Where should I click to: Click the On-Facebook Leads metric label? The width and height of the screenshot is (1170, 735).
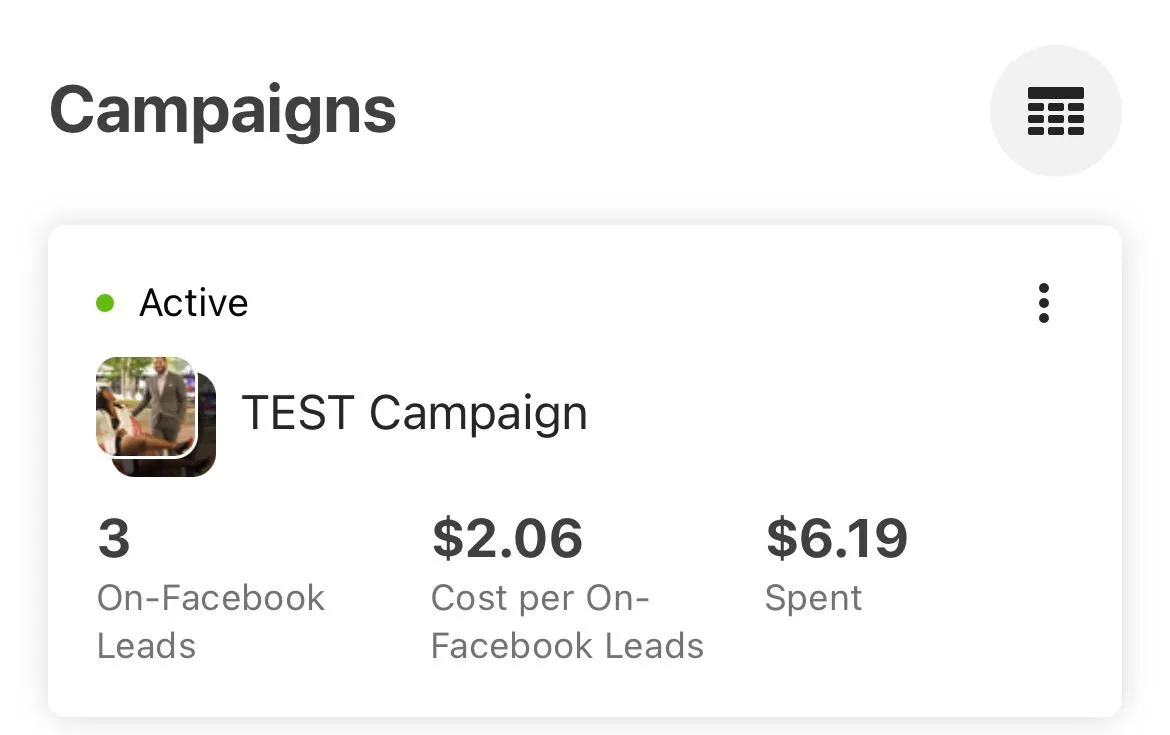210,598
